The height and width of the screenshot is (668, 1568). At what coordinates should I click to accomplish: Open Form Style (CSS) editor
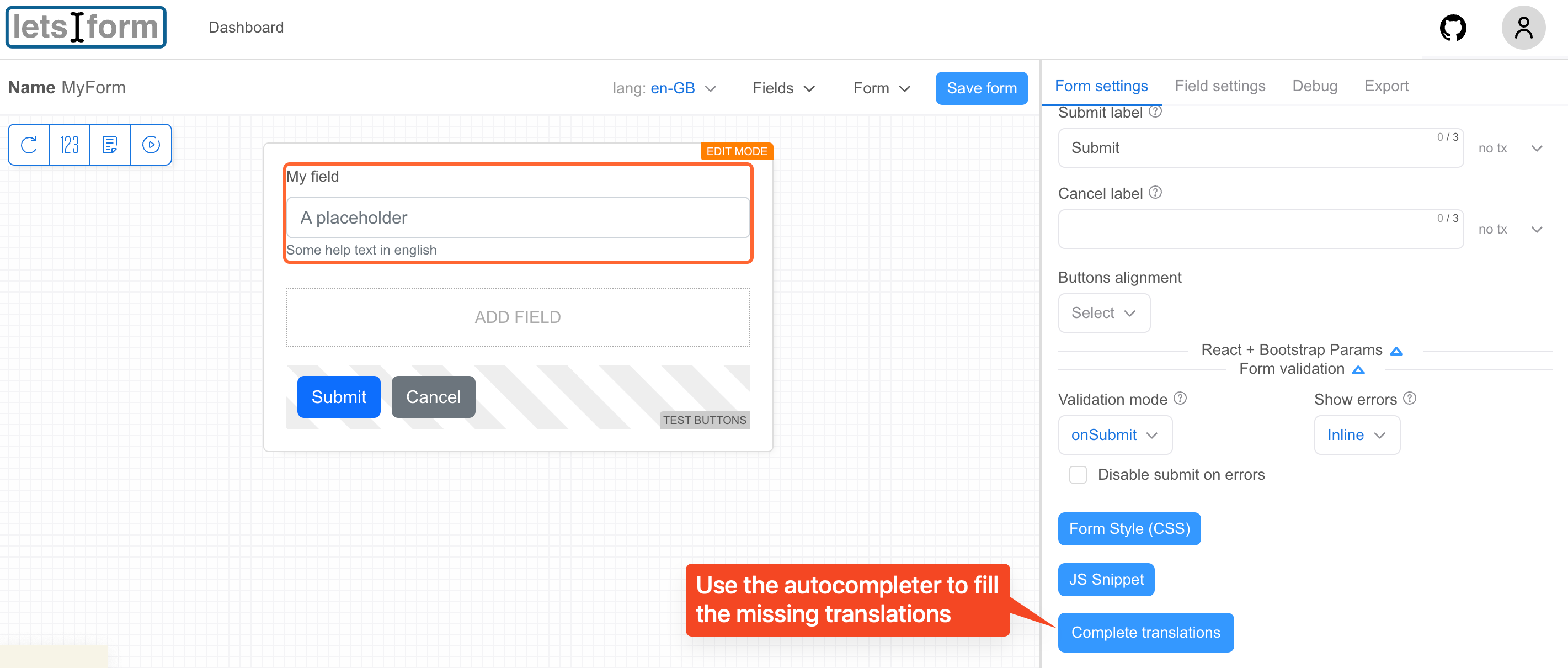[x=1129, y=528]
